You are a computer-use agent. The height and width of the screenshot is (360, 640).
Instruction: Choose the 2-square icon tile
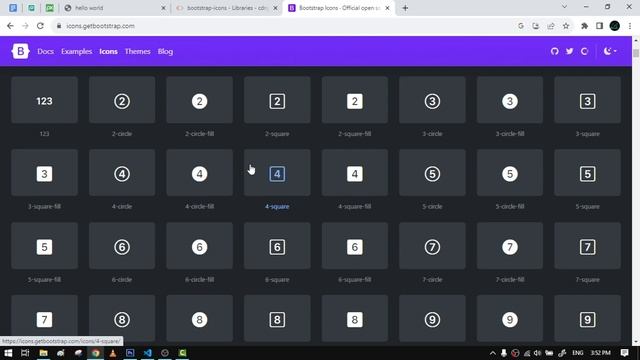pyautogui.click(x=277, y=100)
